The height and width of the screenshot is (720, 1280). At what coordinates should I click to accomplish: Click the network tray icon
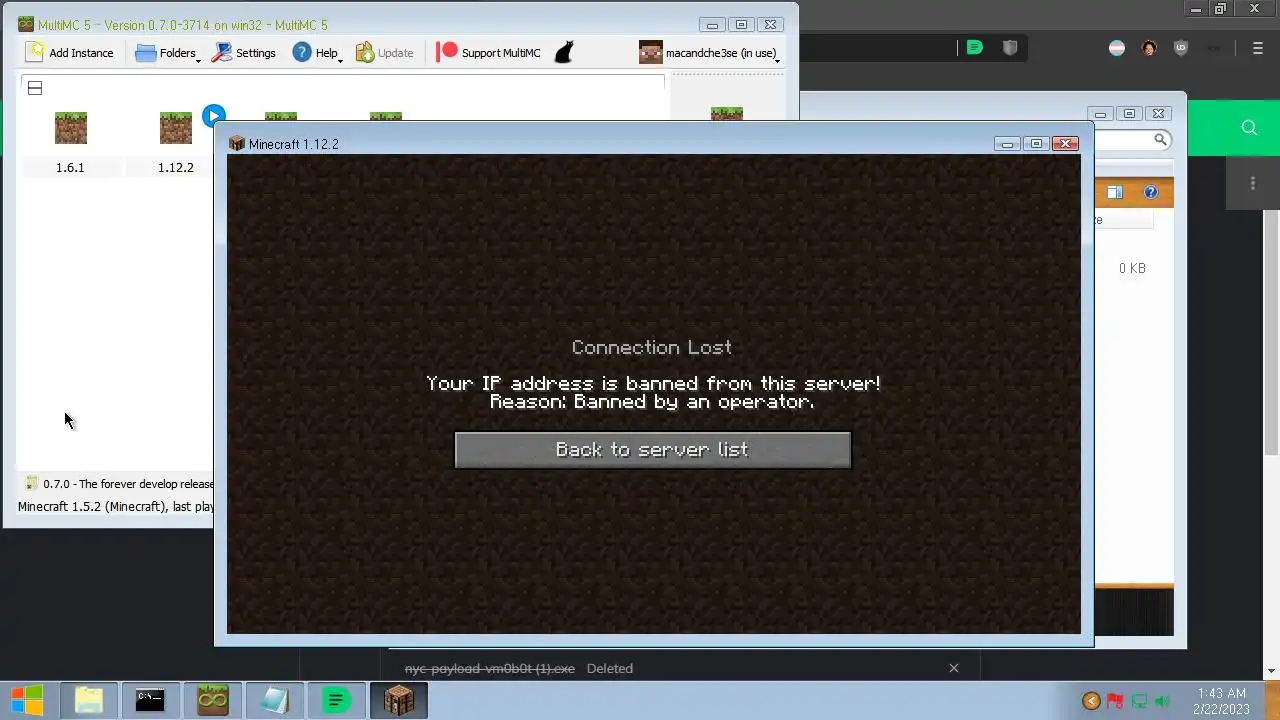pos(1139,701)
